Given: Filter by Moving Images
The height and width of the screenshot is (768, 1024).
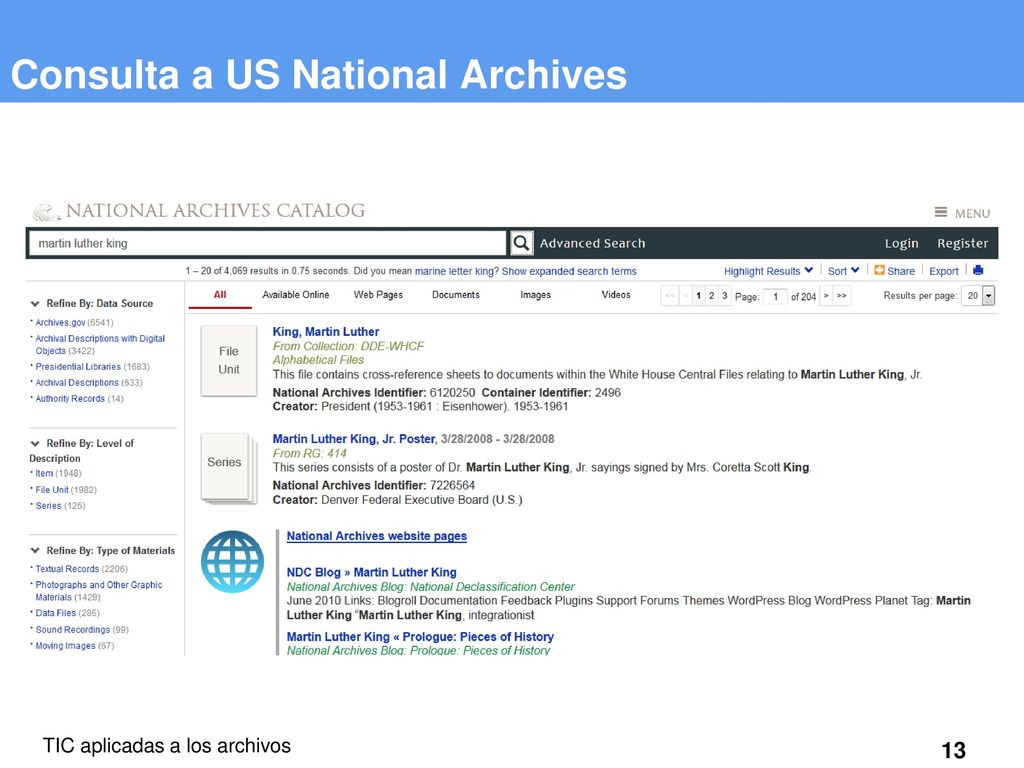Looking at the screenshot, I should 65,646.
